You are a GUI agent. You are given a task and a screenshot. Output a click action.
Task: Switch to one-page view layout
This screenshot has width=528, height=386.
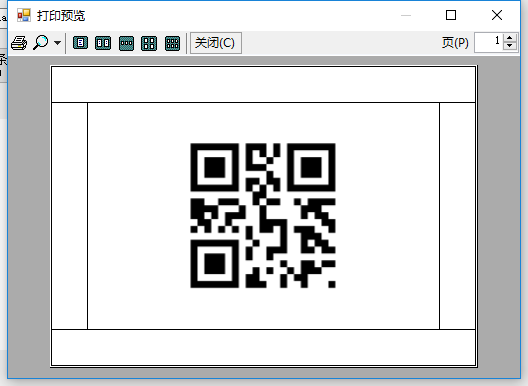(x=80, y=43)
